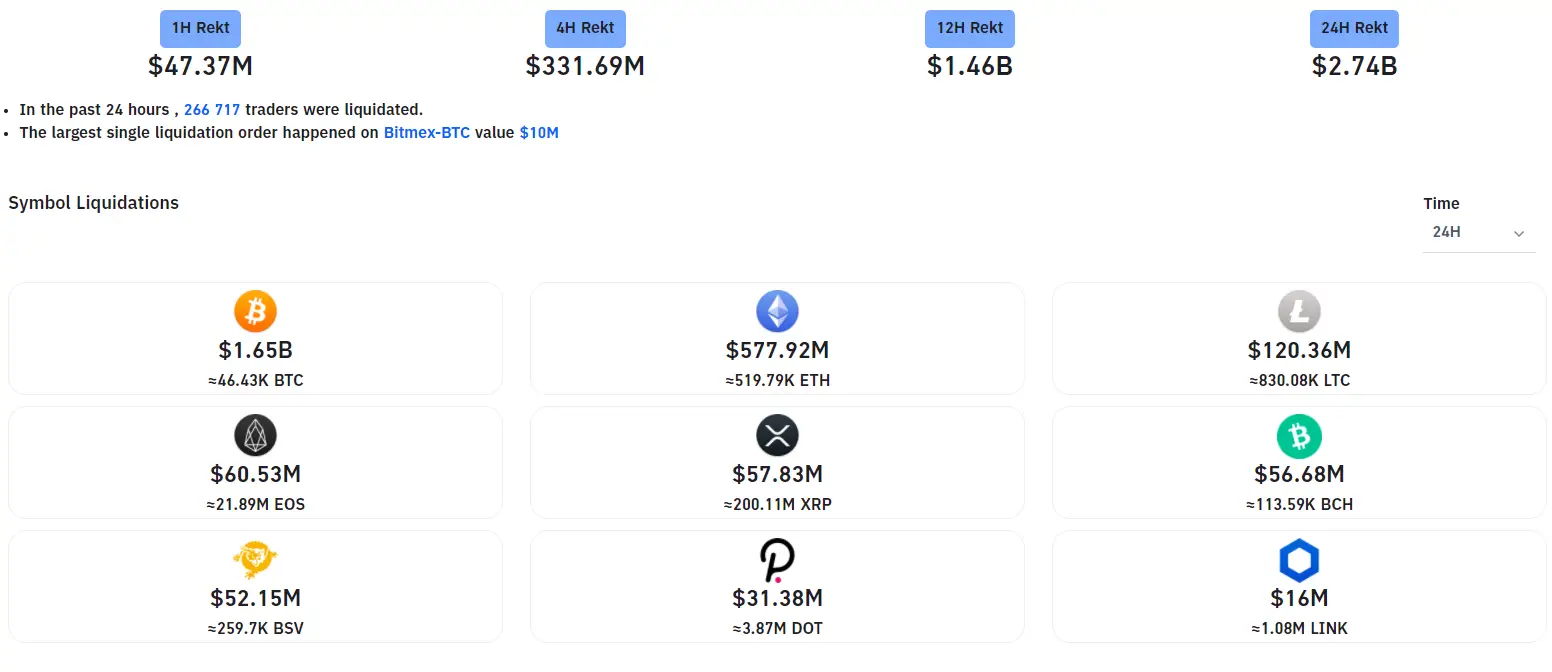The width and height of the screenshot is (1552, 672).
Task: Click the ≈1.08M LINK amount text
Action: point(1299,629)
